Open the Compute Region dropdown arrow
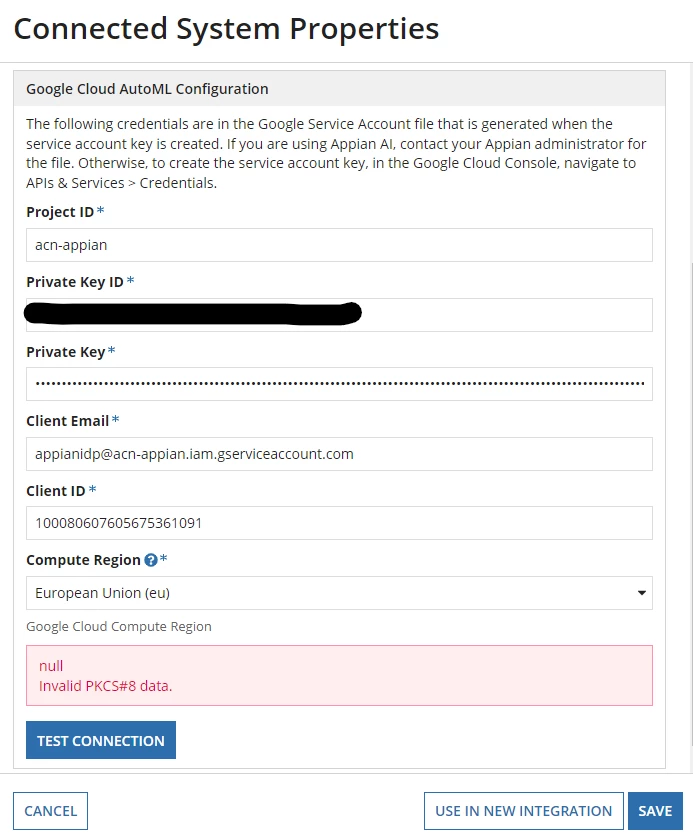The image size is (693, 838). point(642,593)
